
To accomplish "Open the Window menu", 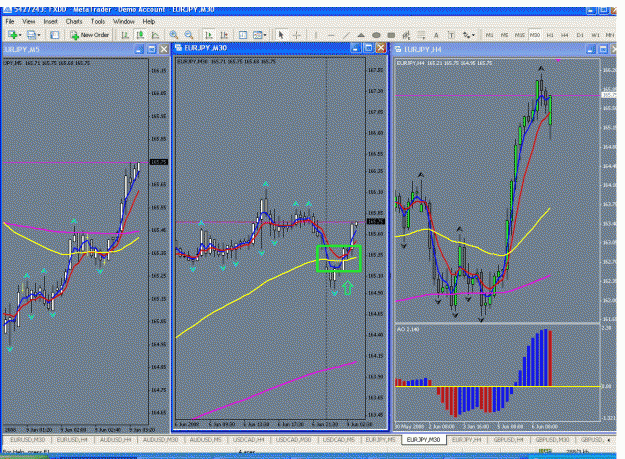I will 124,22.
